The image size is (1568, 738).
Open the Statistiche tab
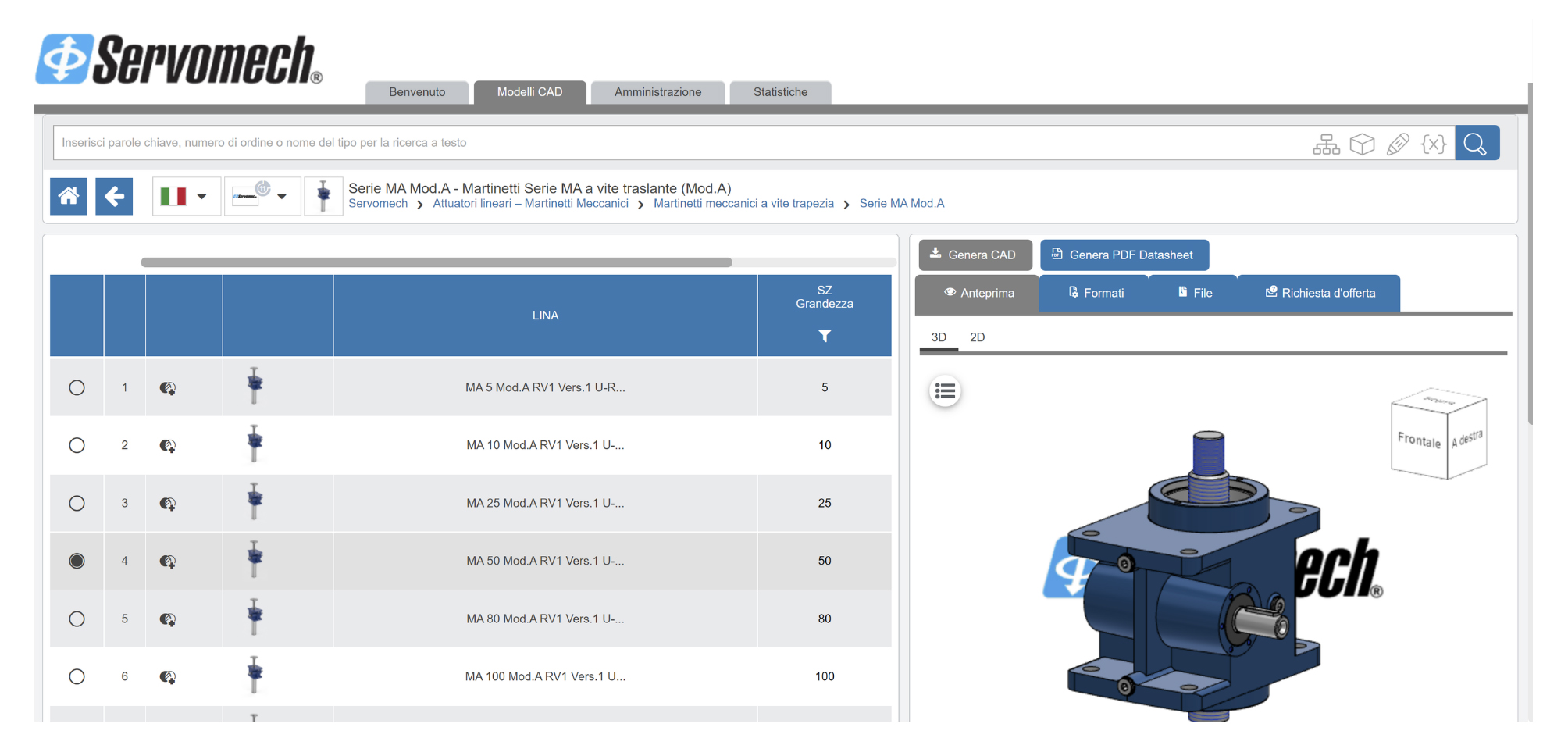[780, 92]
